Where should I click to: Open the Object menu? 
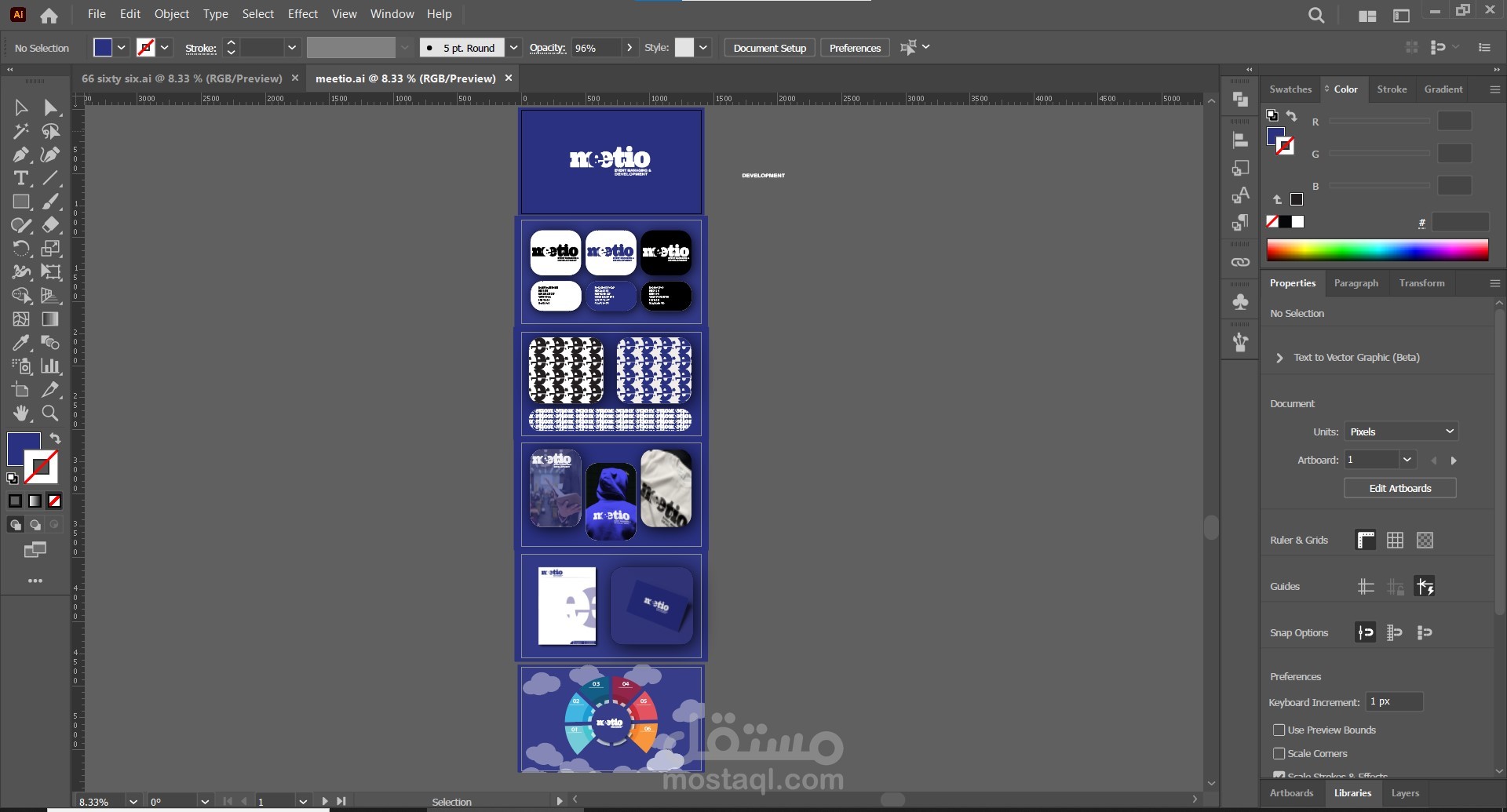[171, 14]
